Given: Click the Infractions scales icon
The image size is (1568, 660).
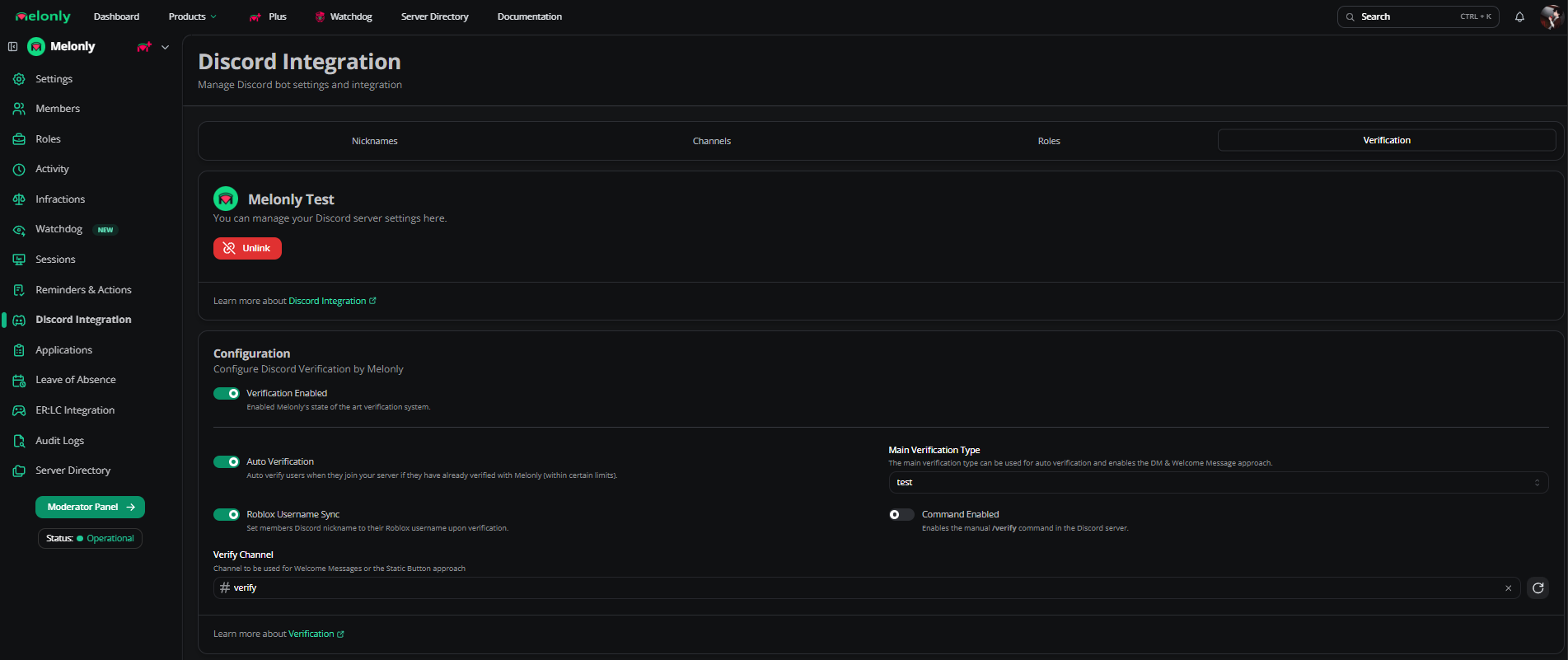Looking at the screenshot, I should (x=19, y=199).
